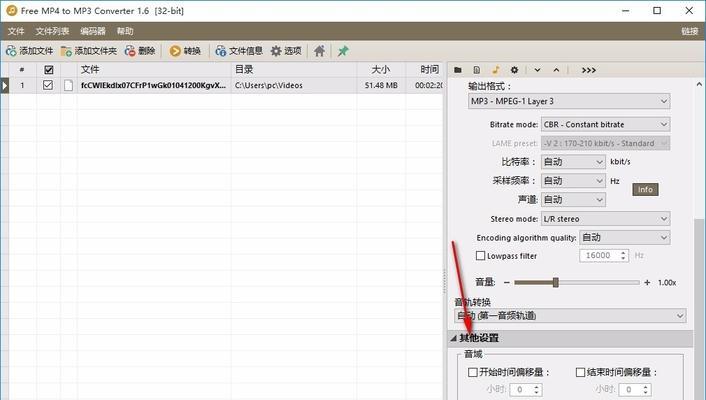
Task: Open the Stereo mode dropdown
Action: click(606, 219)
